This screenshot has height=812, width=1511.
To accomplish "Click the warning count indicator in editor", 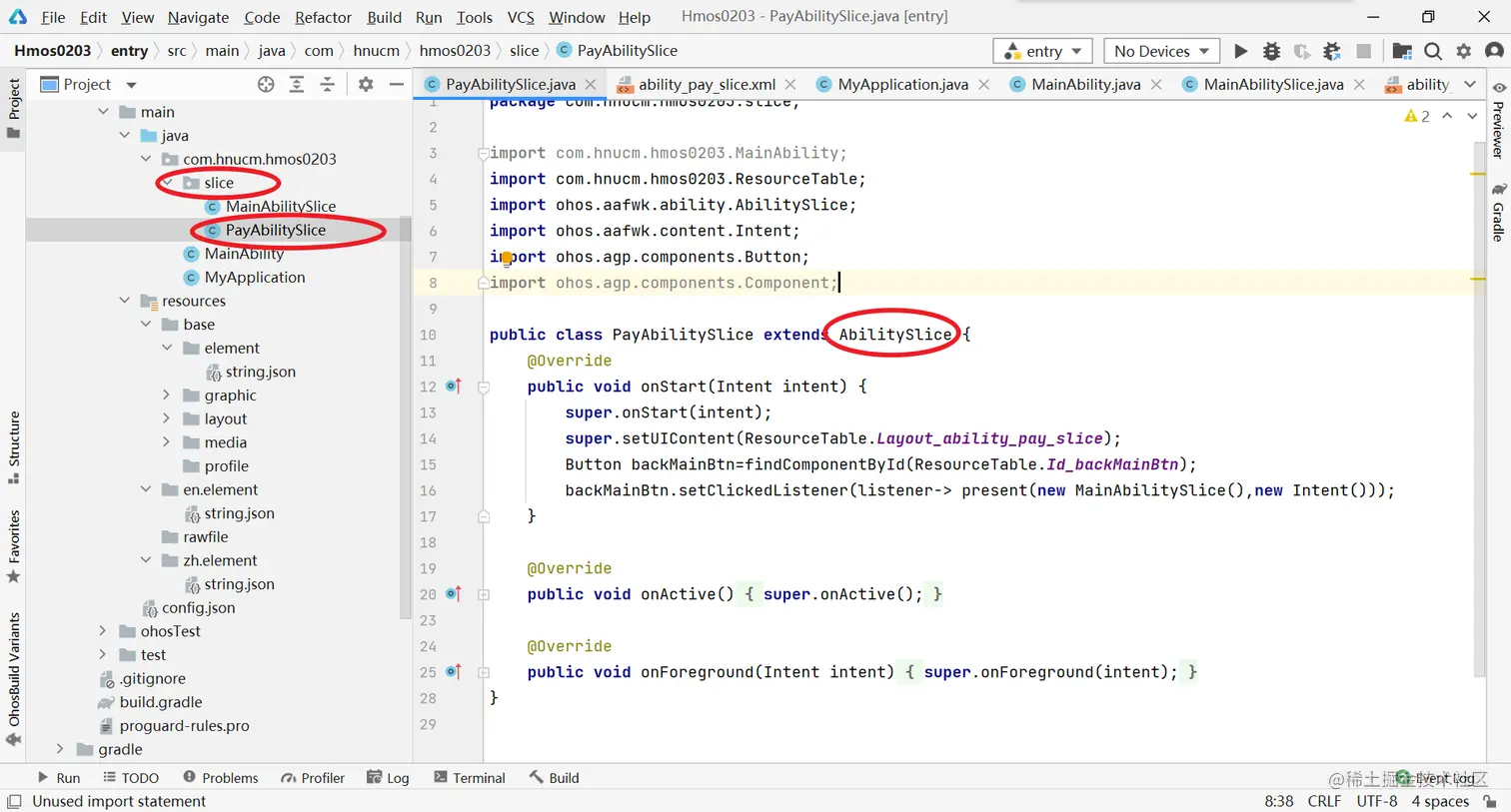I will coord(1417,117).
